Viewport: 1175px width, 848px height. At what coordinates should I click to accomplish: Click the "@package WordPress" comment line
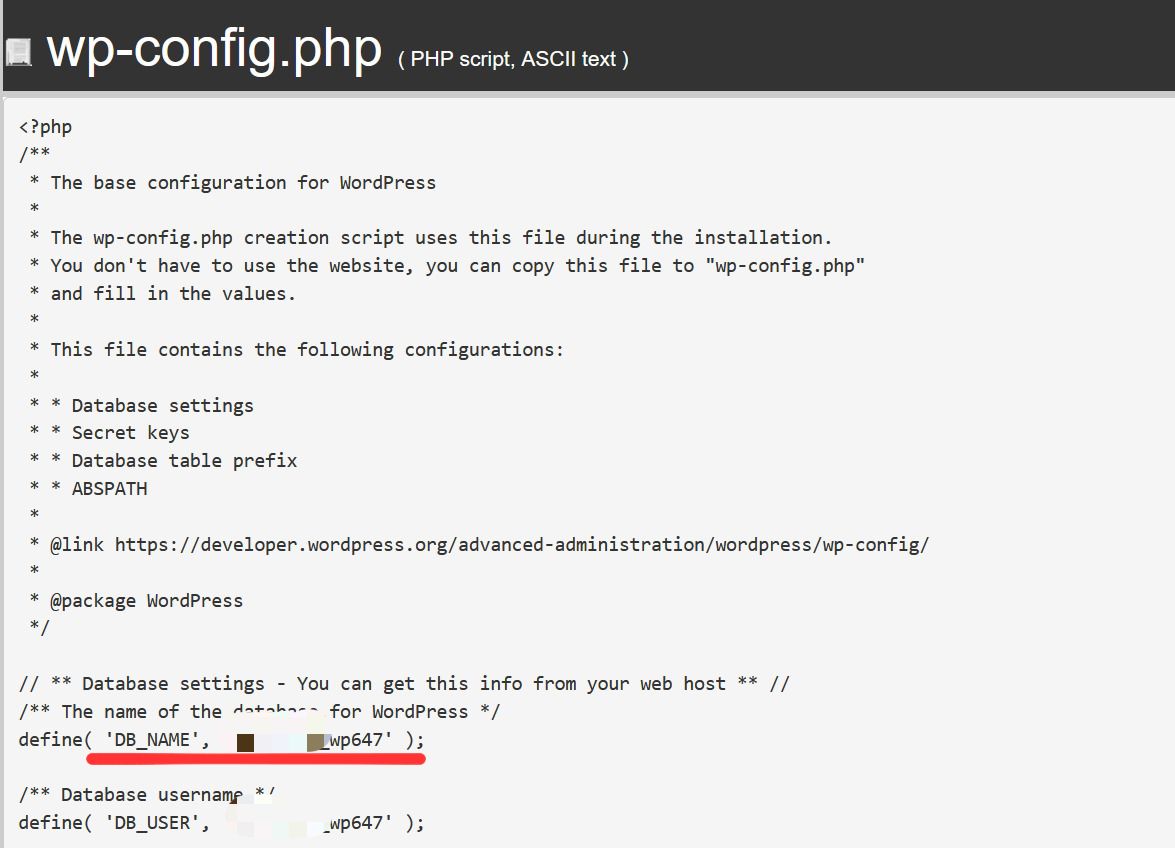(x=146, y=601)
